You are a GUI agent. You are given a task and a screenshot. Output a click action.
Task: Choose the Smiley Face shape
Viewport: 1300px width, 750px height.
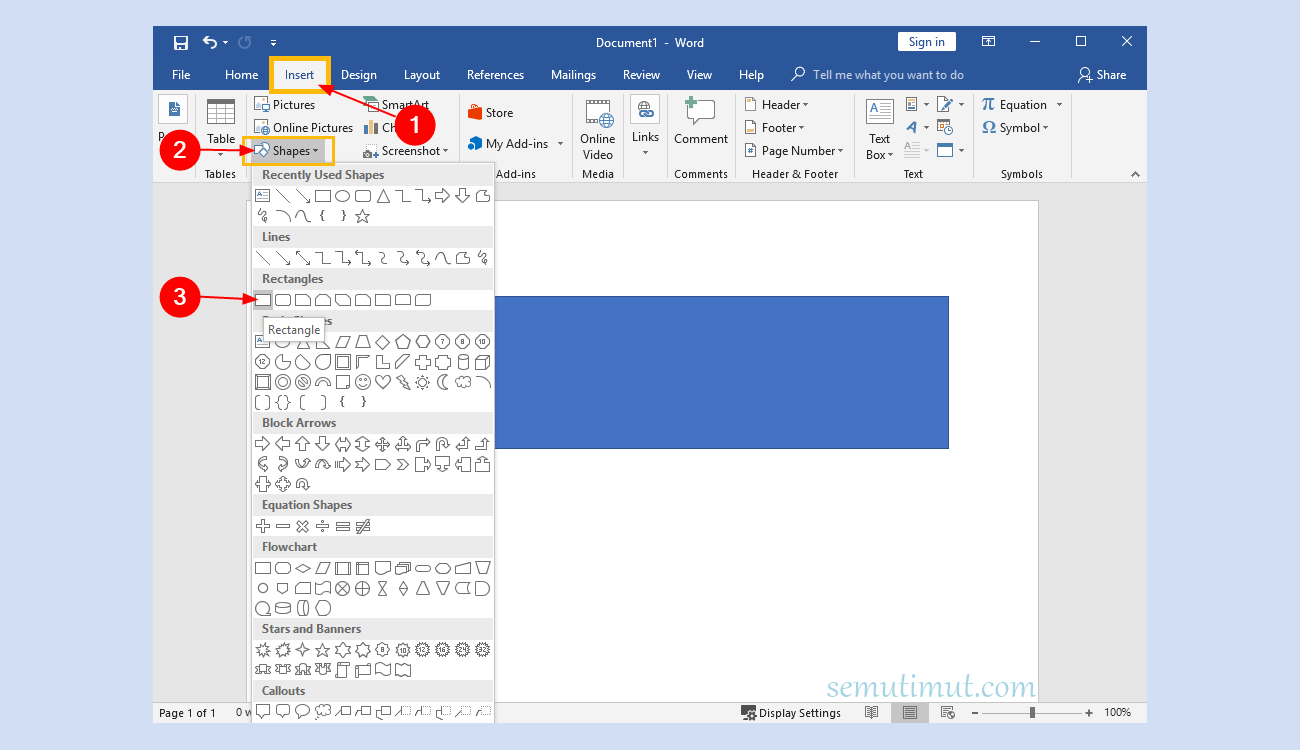click(363, 382)
